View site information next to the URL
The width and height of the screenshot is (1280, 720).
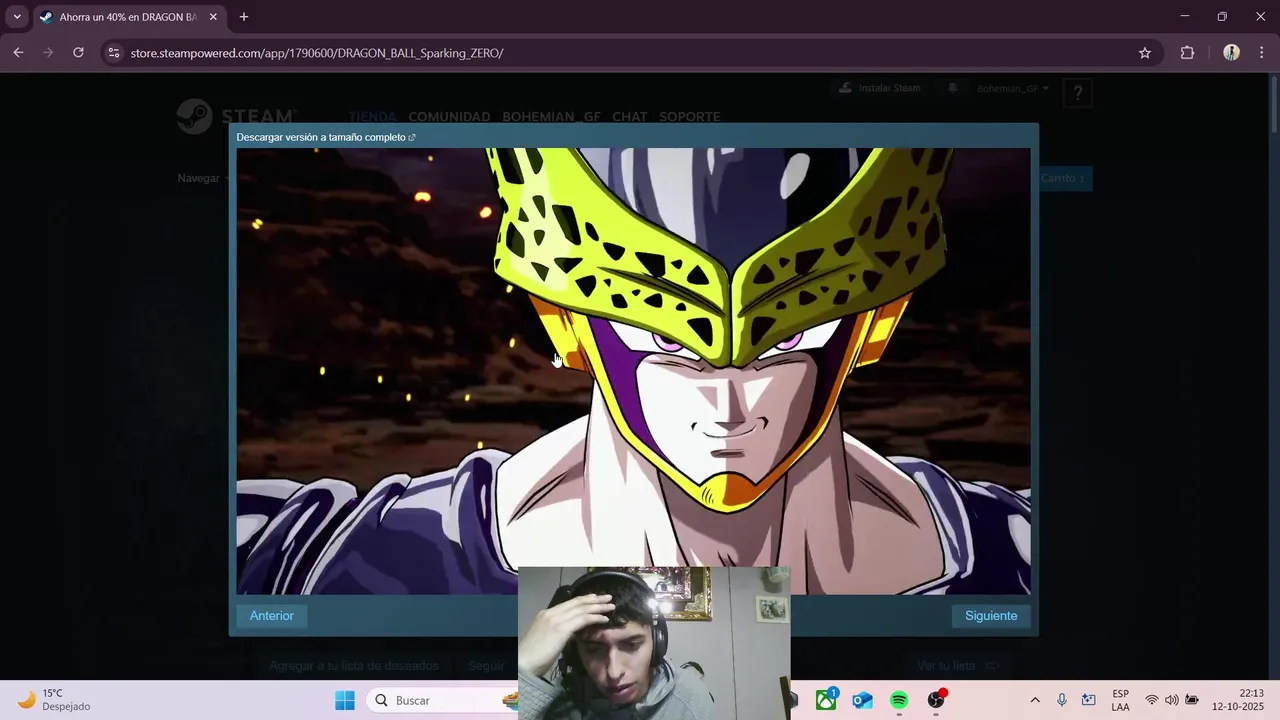[113, 53]
